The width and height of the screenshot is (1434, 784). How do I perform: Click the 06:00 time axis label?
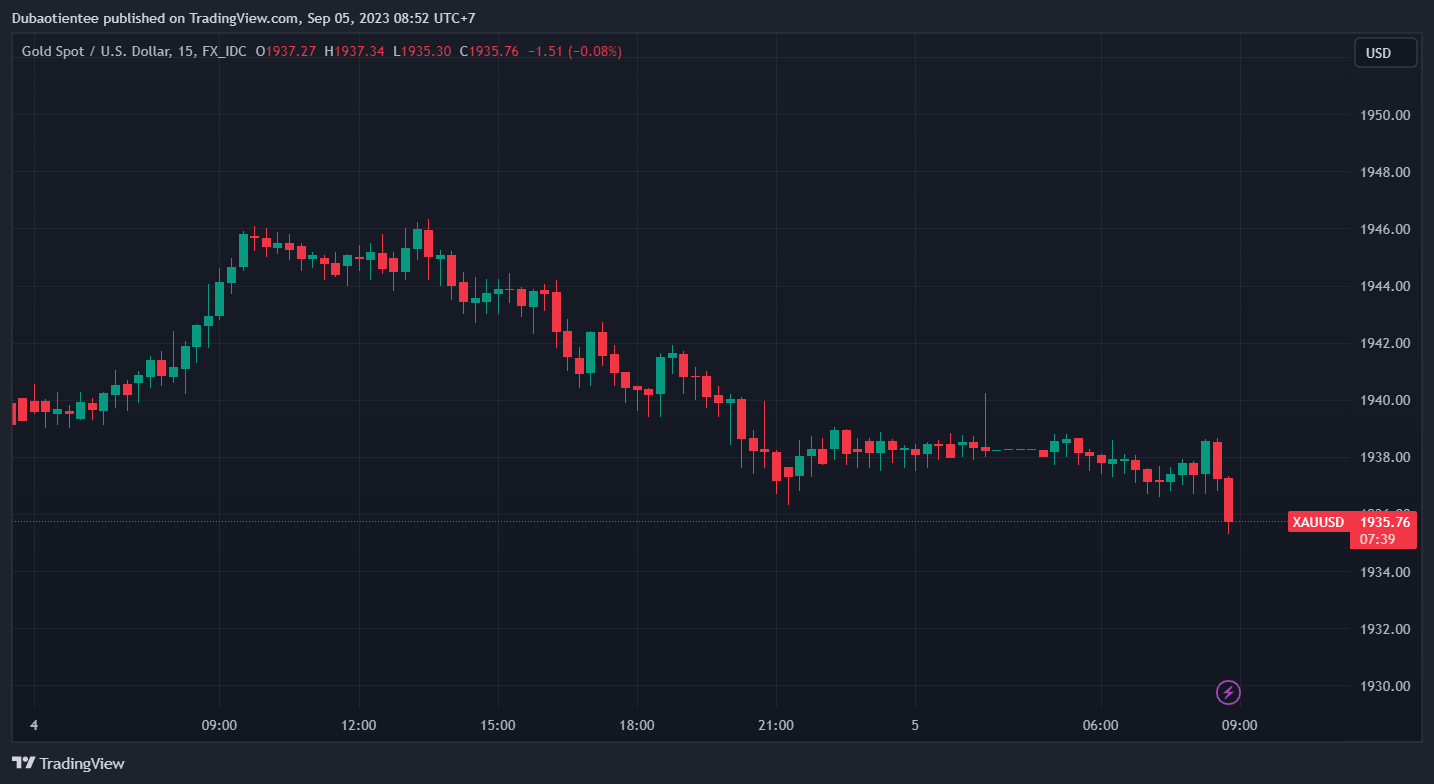[x=1100, y=725]
